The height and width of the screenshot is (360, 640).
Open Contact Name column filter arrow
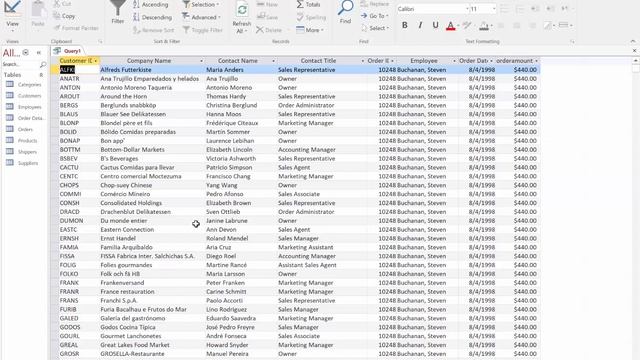(x=273, y=61)
